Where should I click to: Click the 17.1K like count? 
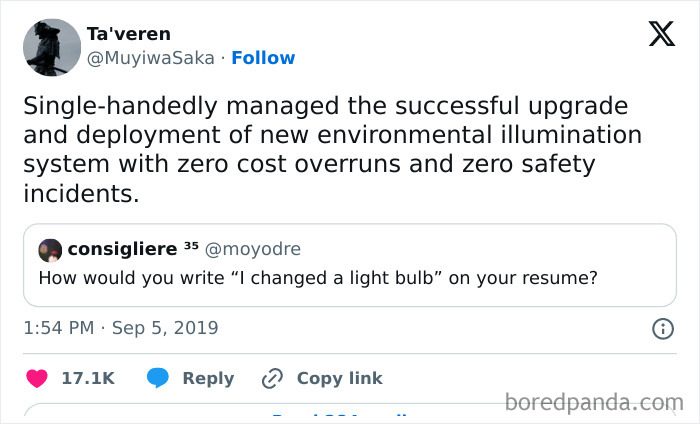(x=88, y=378)
